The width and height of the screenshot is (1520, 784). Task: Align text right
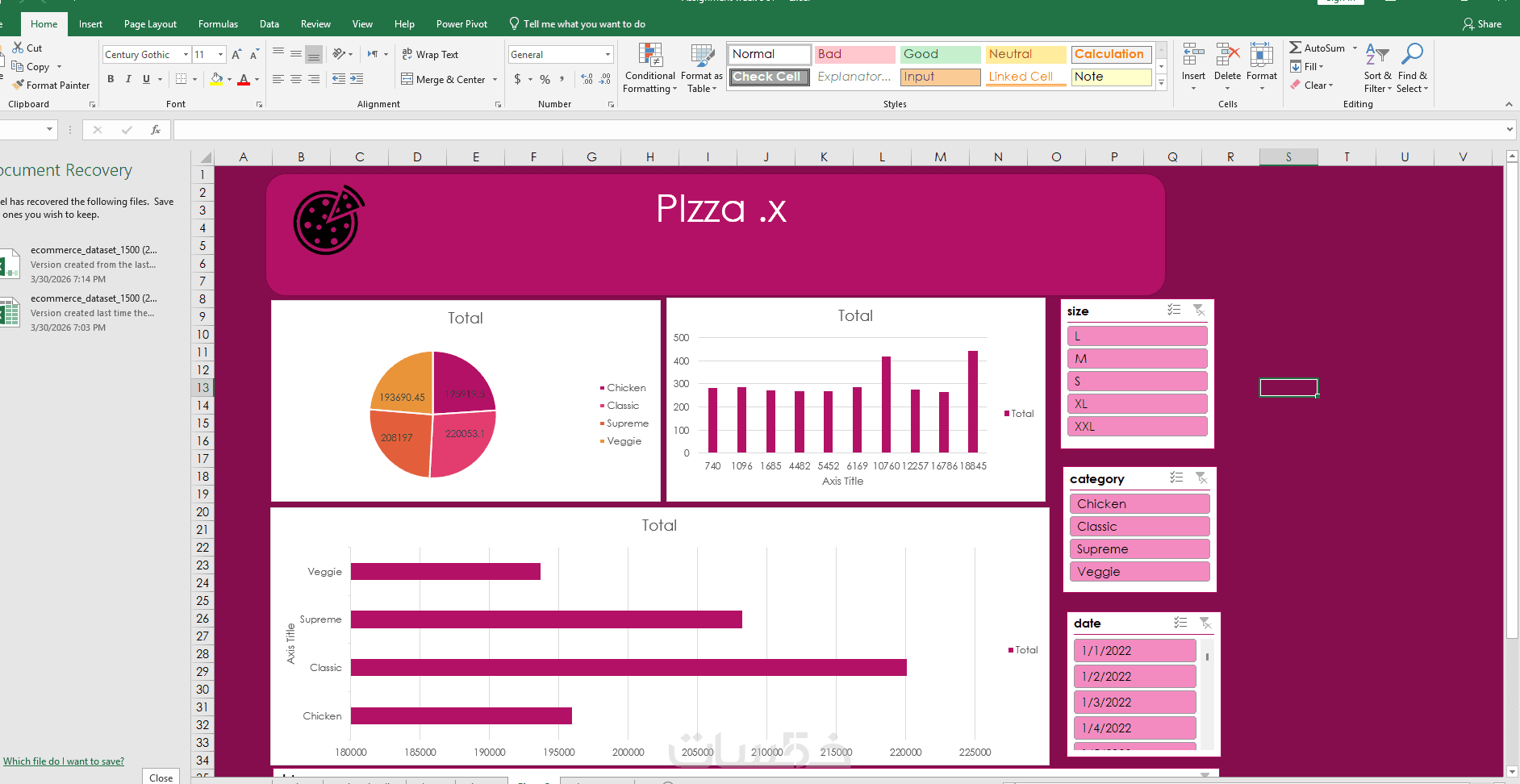coord(314,79)
